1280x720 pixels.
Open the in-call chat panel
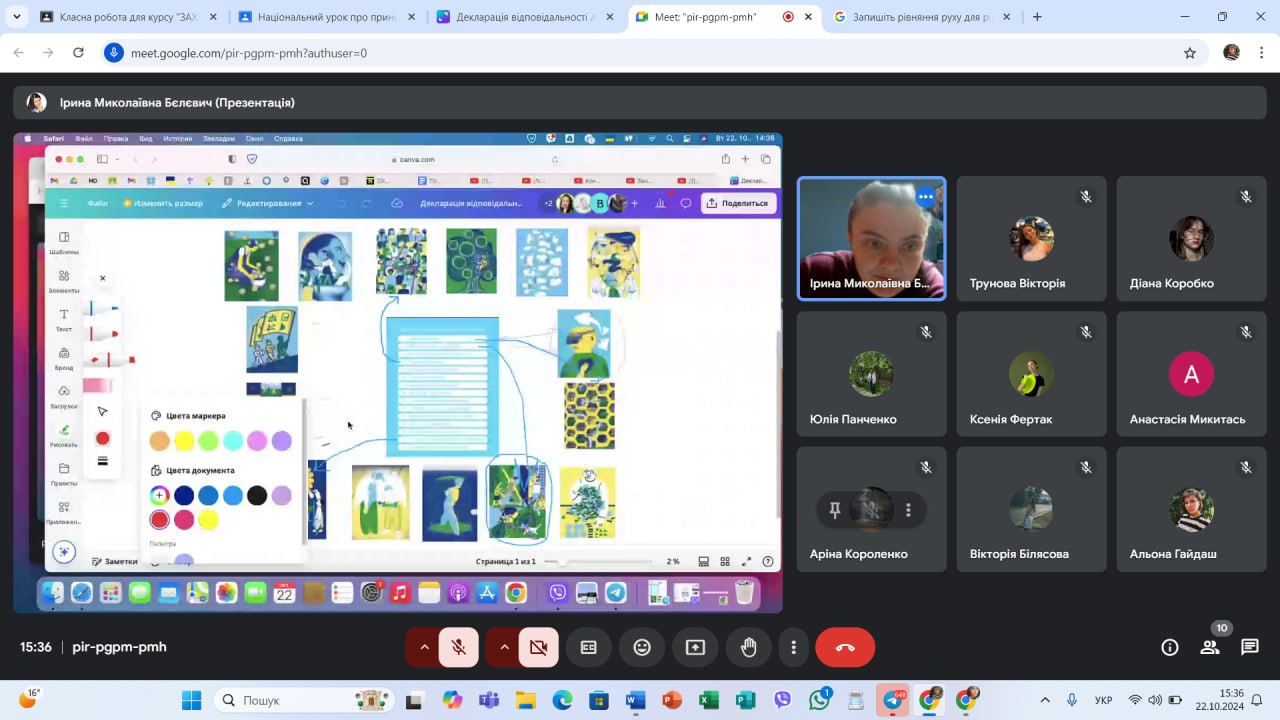tap(1249, 647)
